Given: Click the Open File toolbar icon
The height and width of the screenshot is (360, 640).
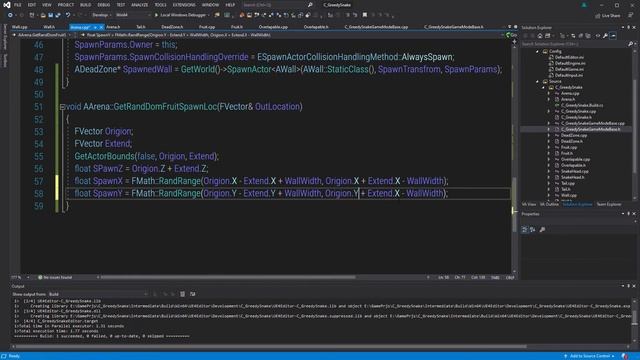Looking at the screenshot, I should click(x=43, y=15).
